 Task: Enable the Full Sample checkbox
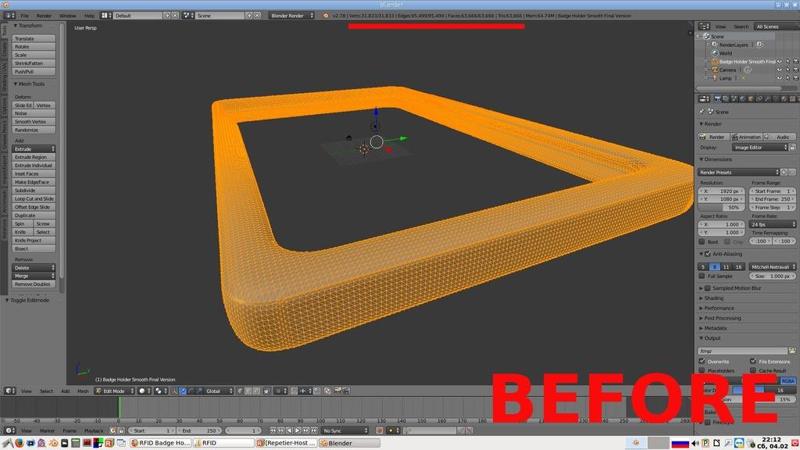pyautogui.click(x=702, y=276)
